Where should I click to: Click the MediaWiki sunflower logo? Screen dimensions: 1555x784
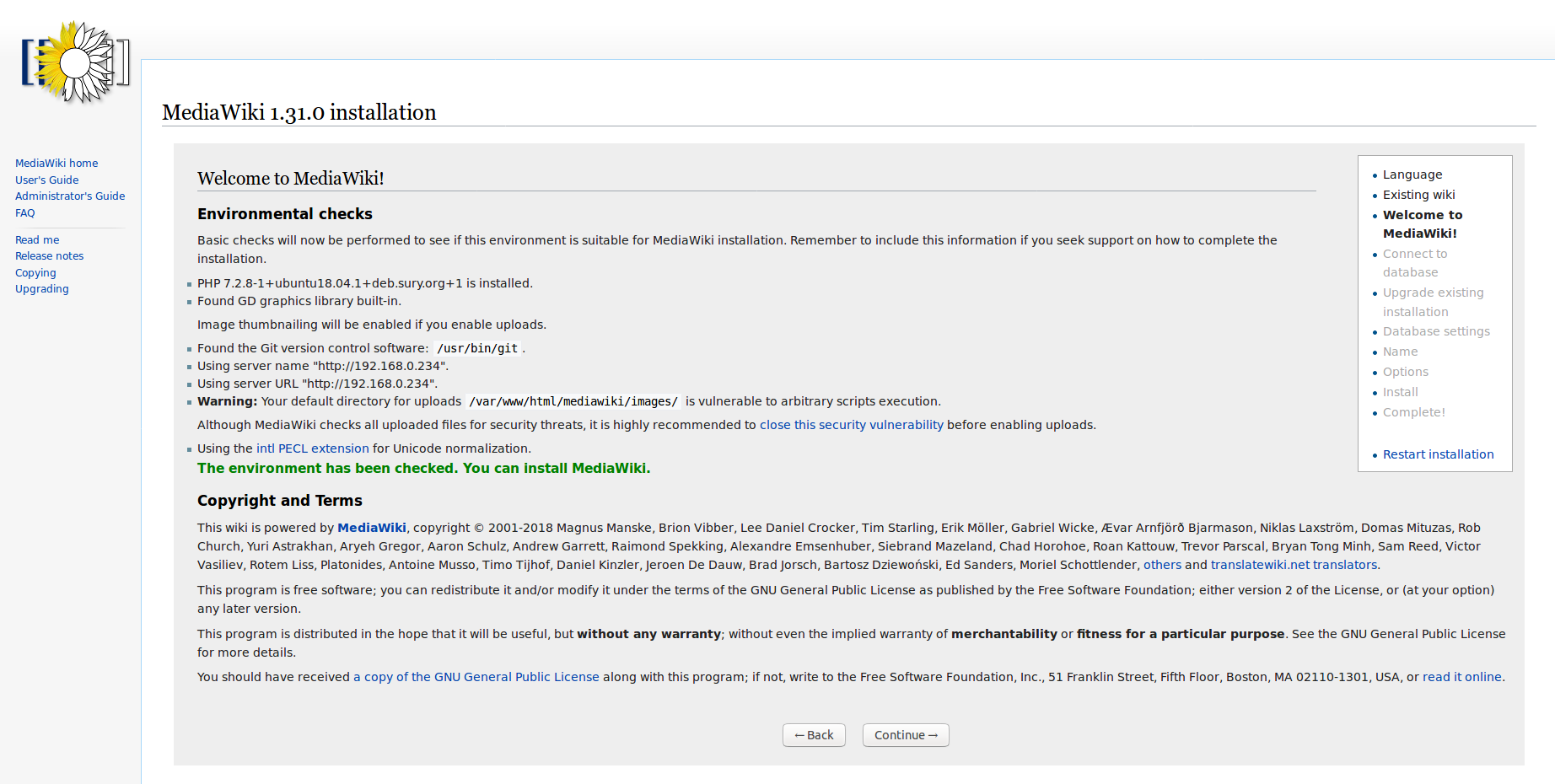click(x=75, y=62)
